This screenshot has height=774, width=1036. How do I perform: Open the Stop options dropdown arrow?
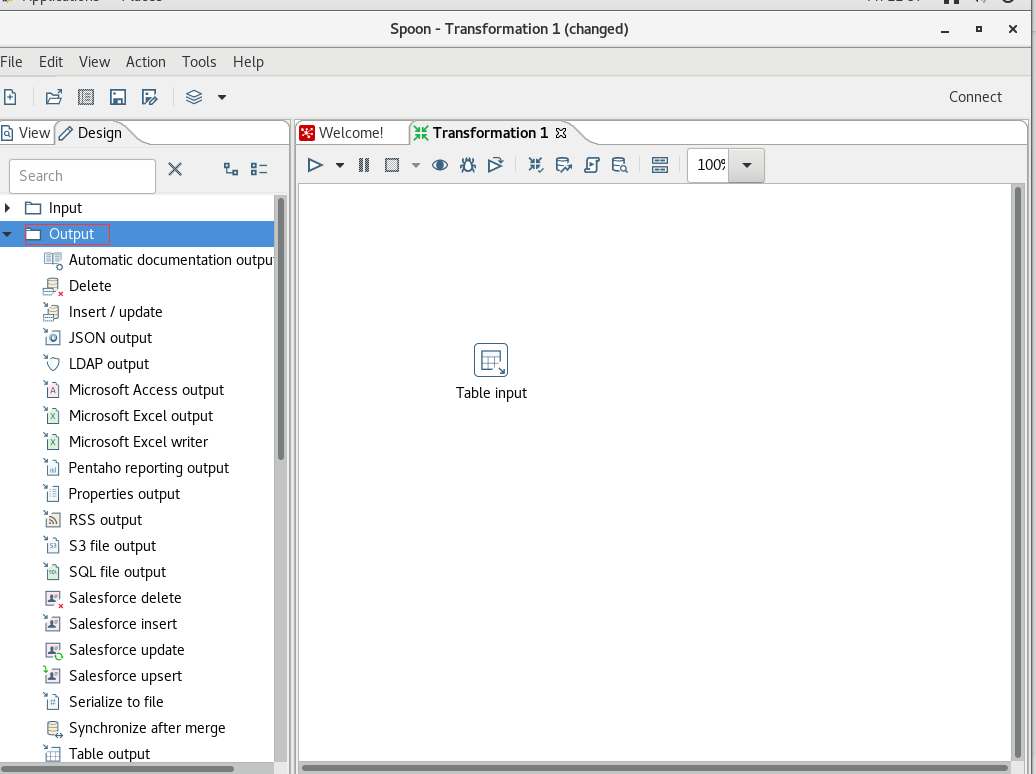(416, 165)
